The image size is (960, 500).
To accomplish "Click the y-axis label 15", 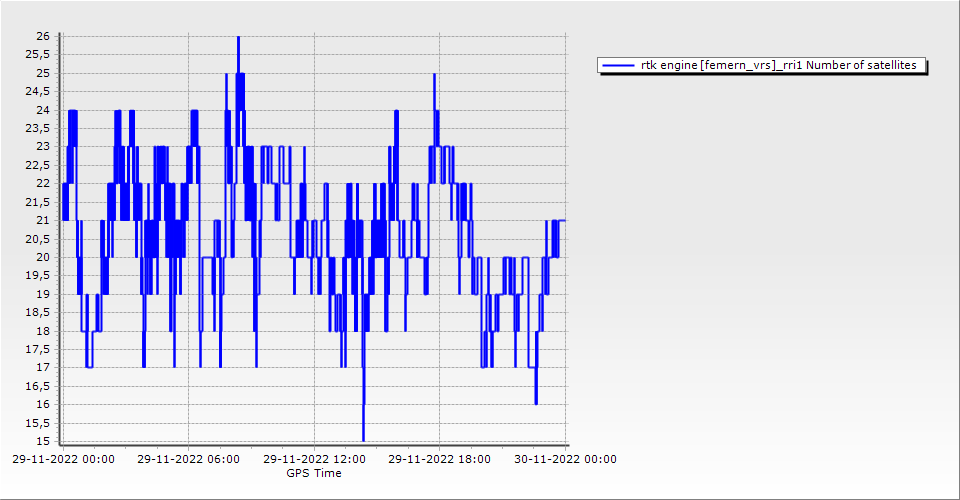I will [x=43, y=441].
